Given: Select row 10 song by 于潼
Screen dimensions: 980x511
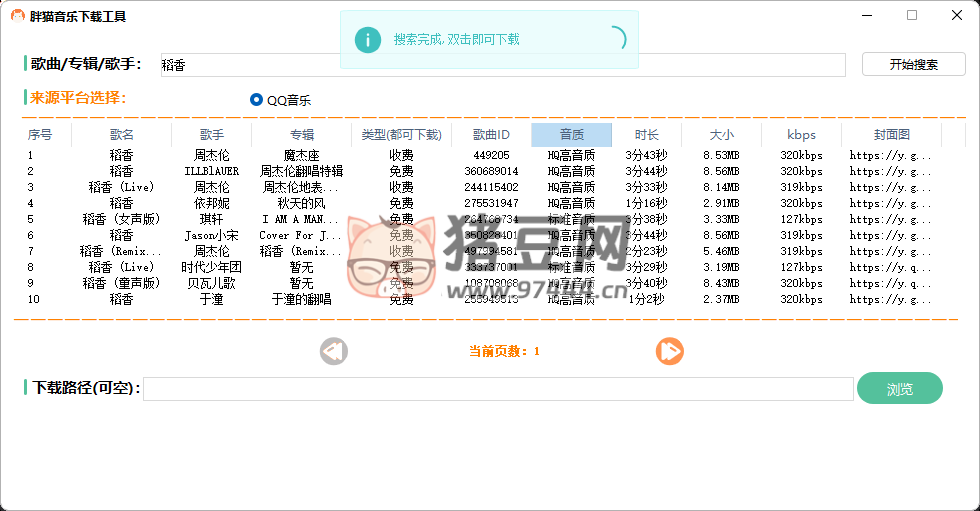Looking at the screenshot, I should (x=121, y=300).
